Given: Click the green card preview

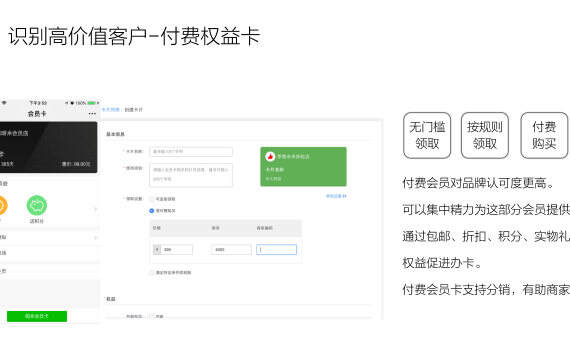Looking at the screenshot, I should (303, 167).
